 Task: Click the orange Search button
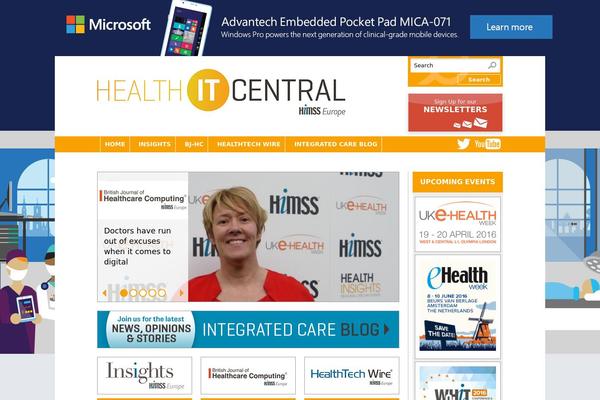pos(479,80)
